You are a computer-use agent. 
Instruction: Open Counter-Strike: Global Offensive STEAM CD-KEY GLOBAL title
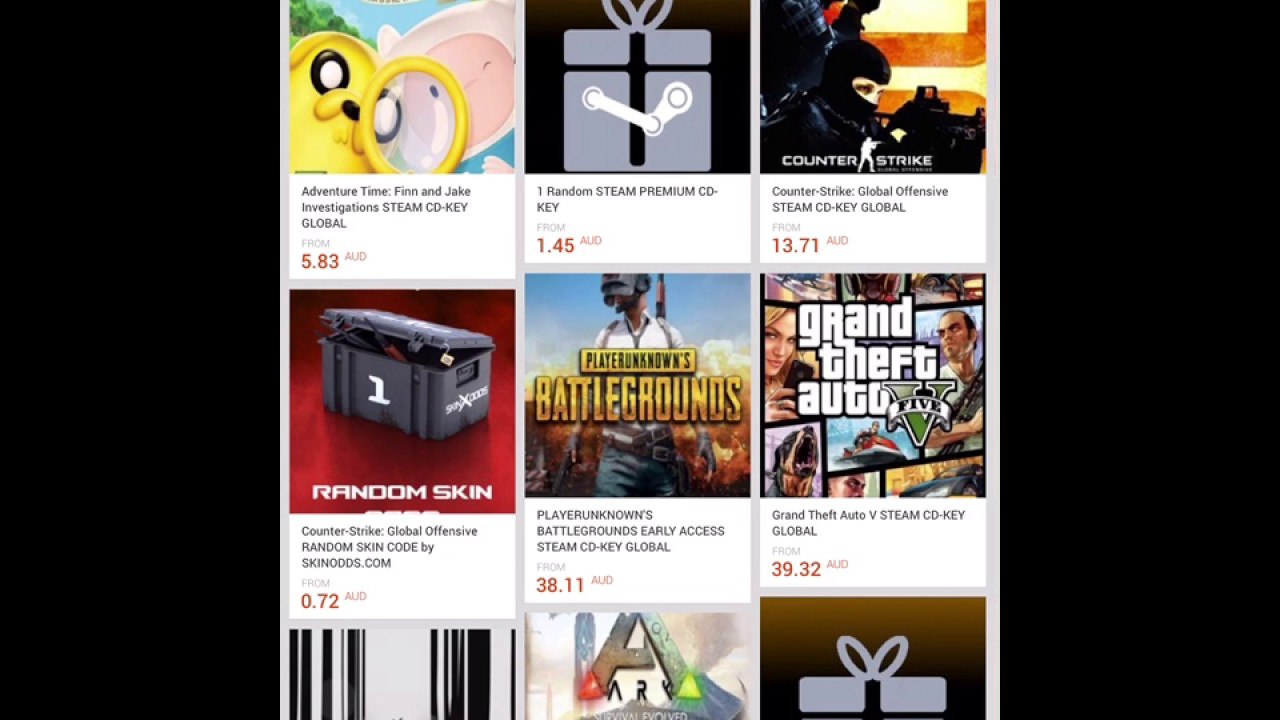860,199
